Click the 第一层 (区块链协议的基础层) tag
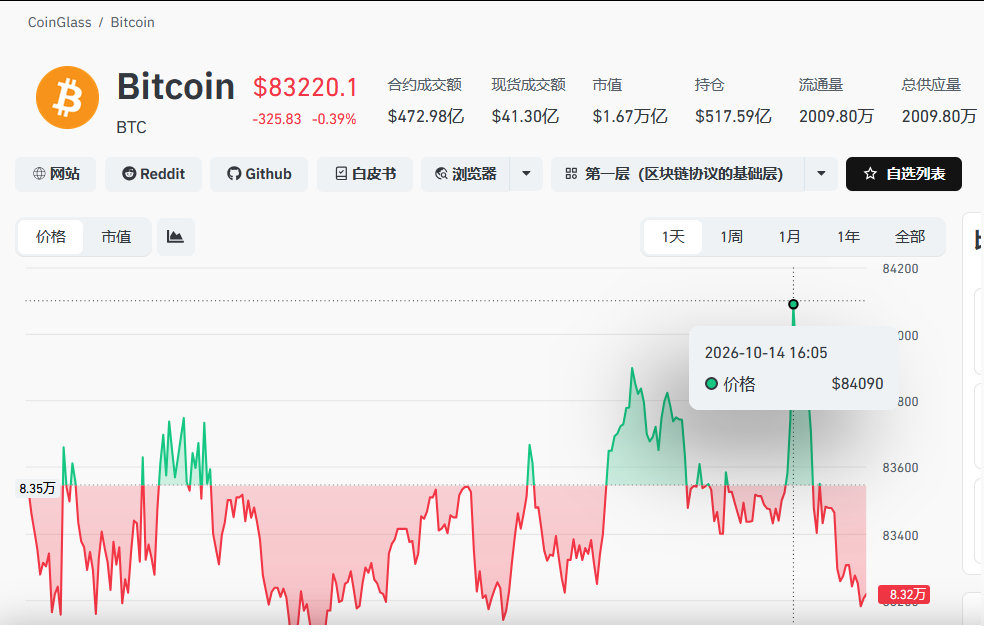This screenshot has width=984, height=642. [x=678, y=174]
